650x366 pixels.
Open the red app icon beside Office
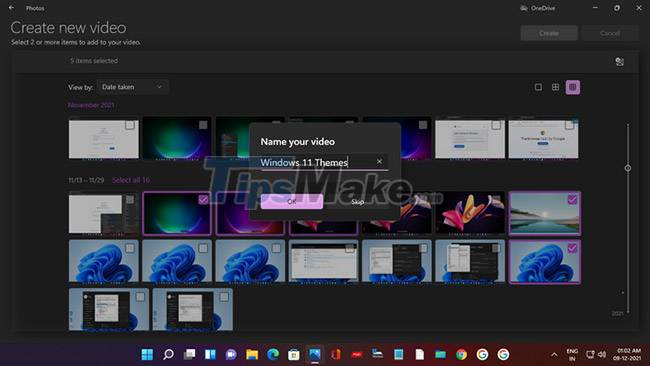click(x=357, y=354)
